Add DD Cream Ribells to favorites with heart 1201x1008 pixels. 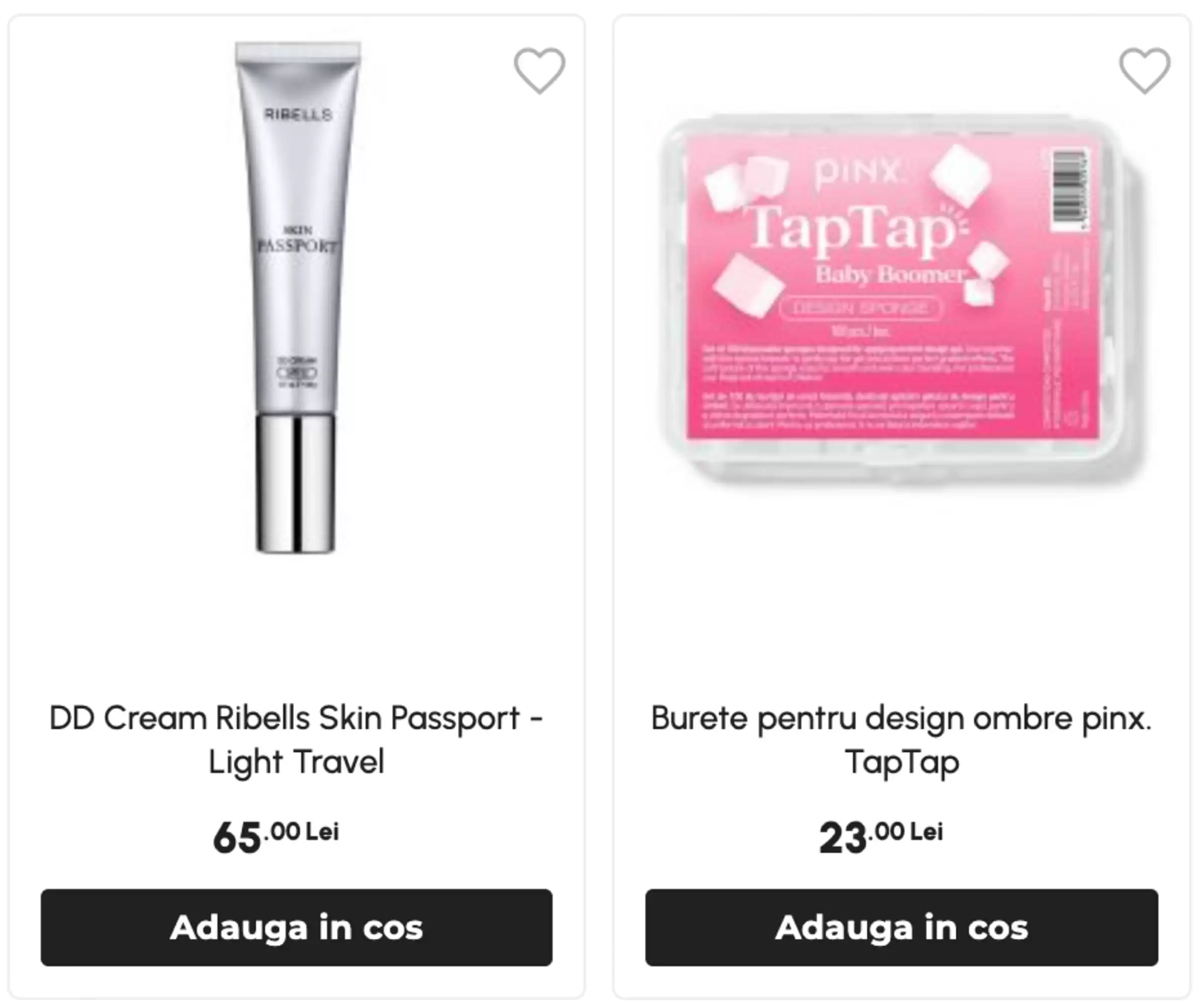(539, 71)
